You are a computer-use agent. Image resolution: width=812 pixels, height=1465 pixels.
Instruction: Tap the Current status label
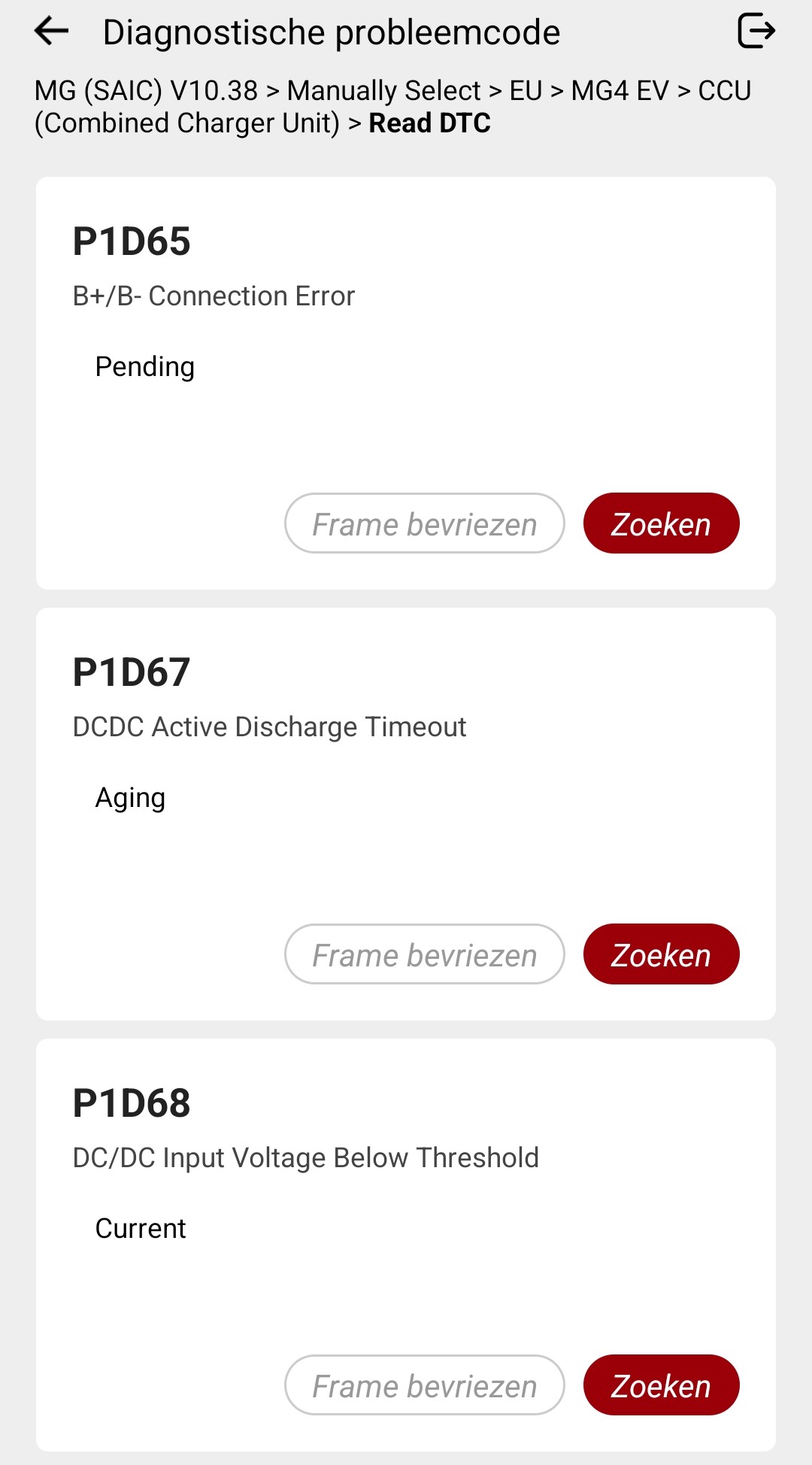point(141,1229)
